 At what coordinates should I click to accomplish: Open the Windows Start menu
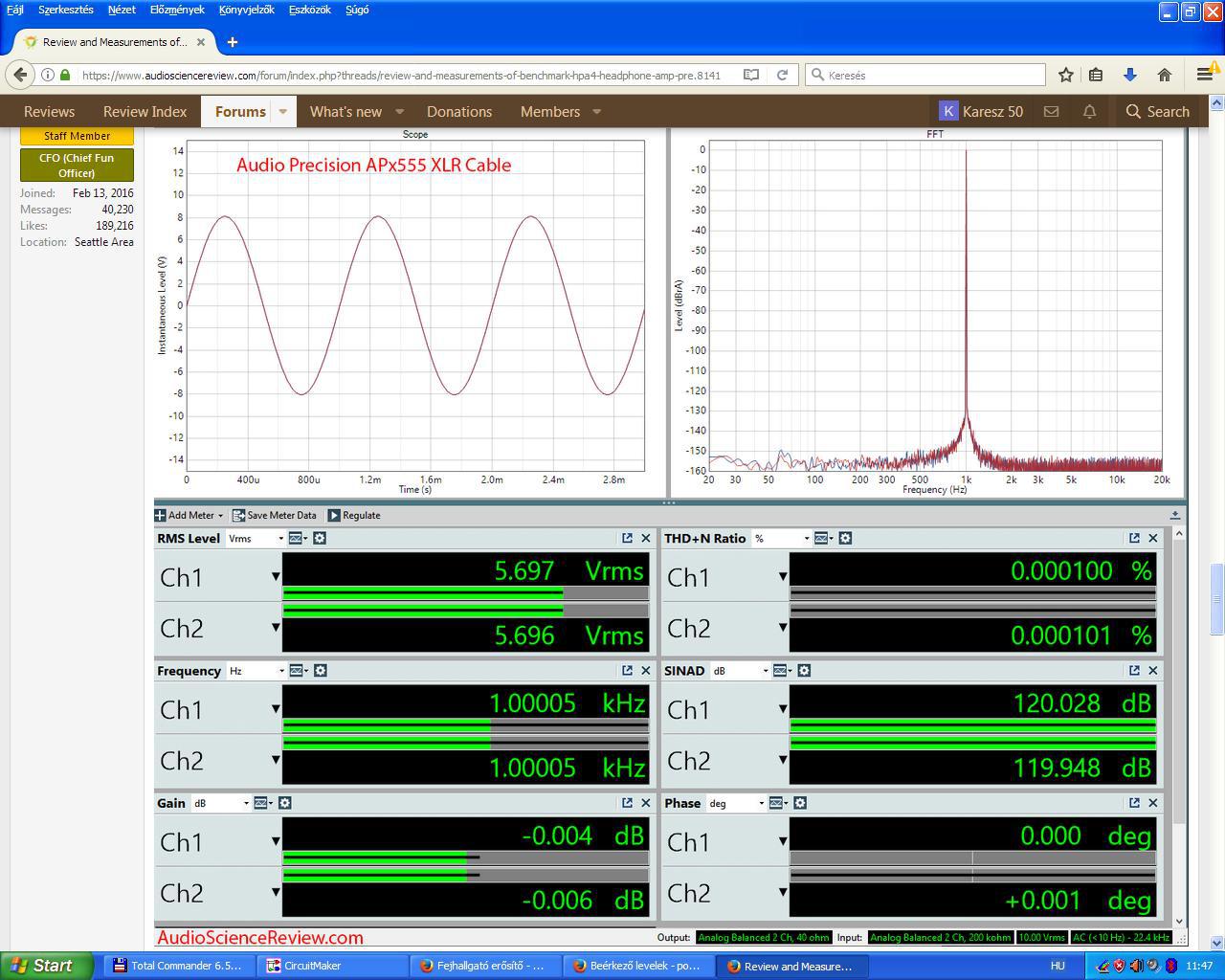click(47, 966)
